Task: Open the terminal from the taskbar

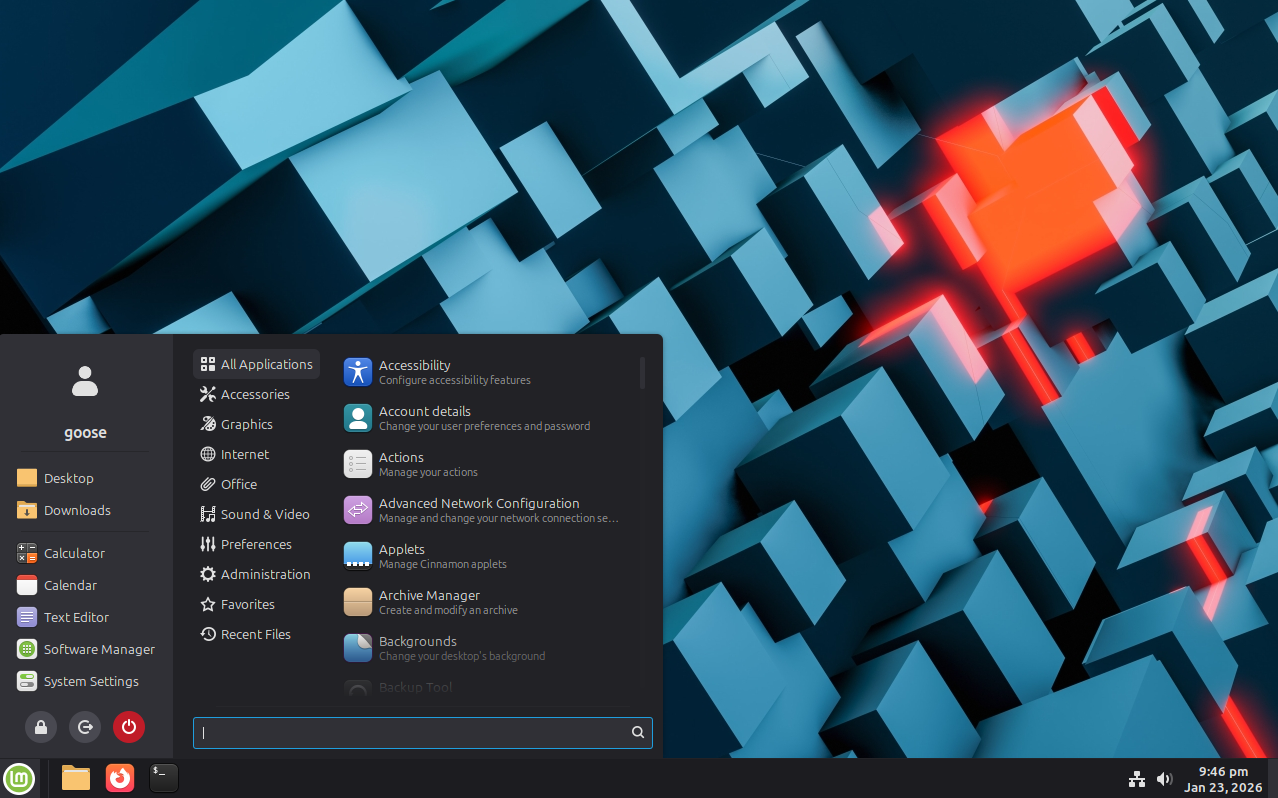Action: pyautogui.click(x=163, y=778)
